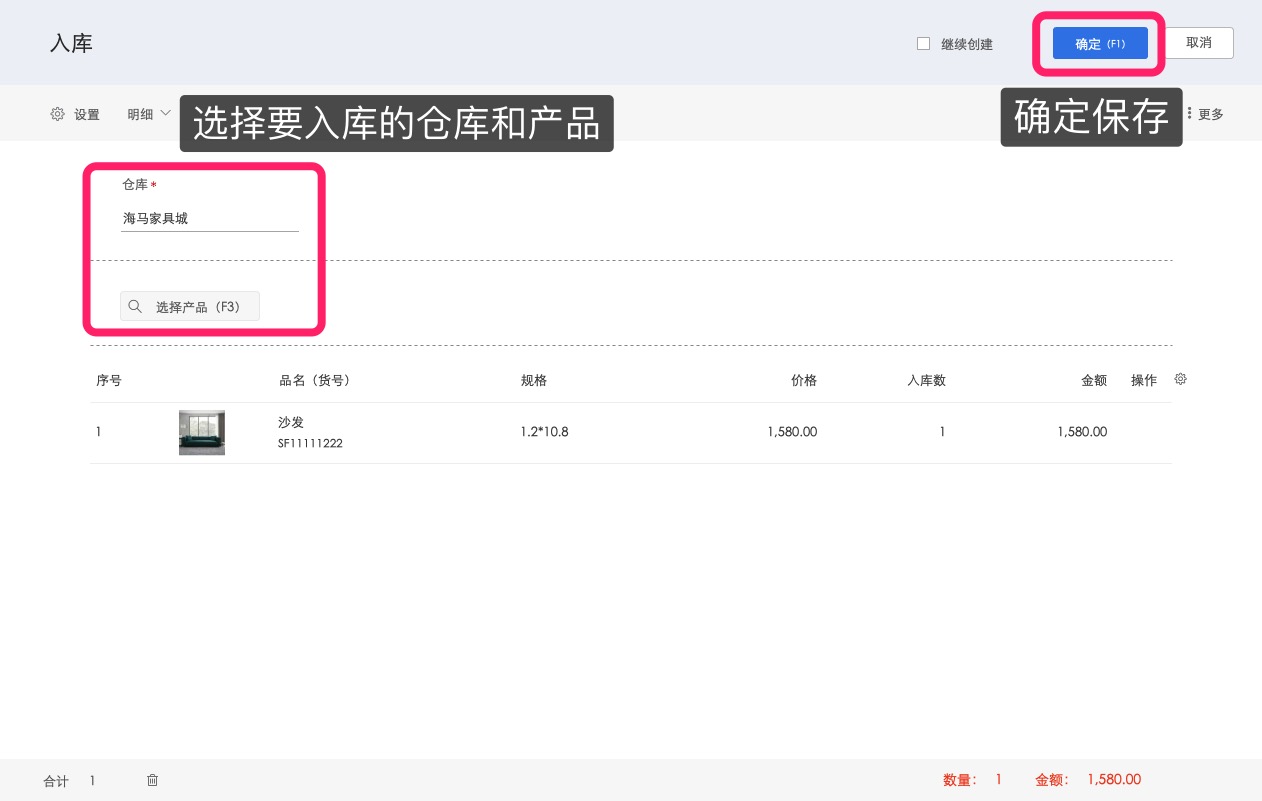Click the 更多 three-dot menu

pyautogui.click(x=1205, y=114)
